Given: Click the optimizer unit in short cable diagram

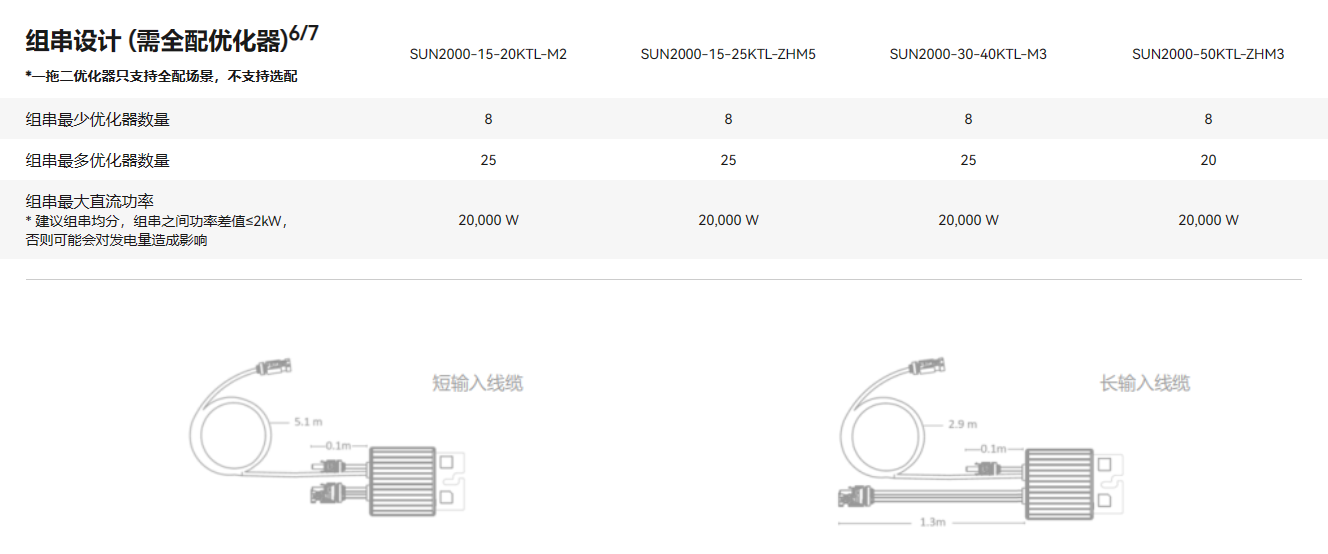Looking at the screenshot, I should [403, 482].
